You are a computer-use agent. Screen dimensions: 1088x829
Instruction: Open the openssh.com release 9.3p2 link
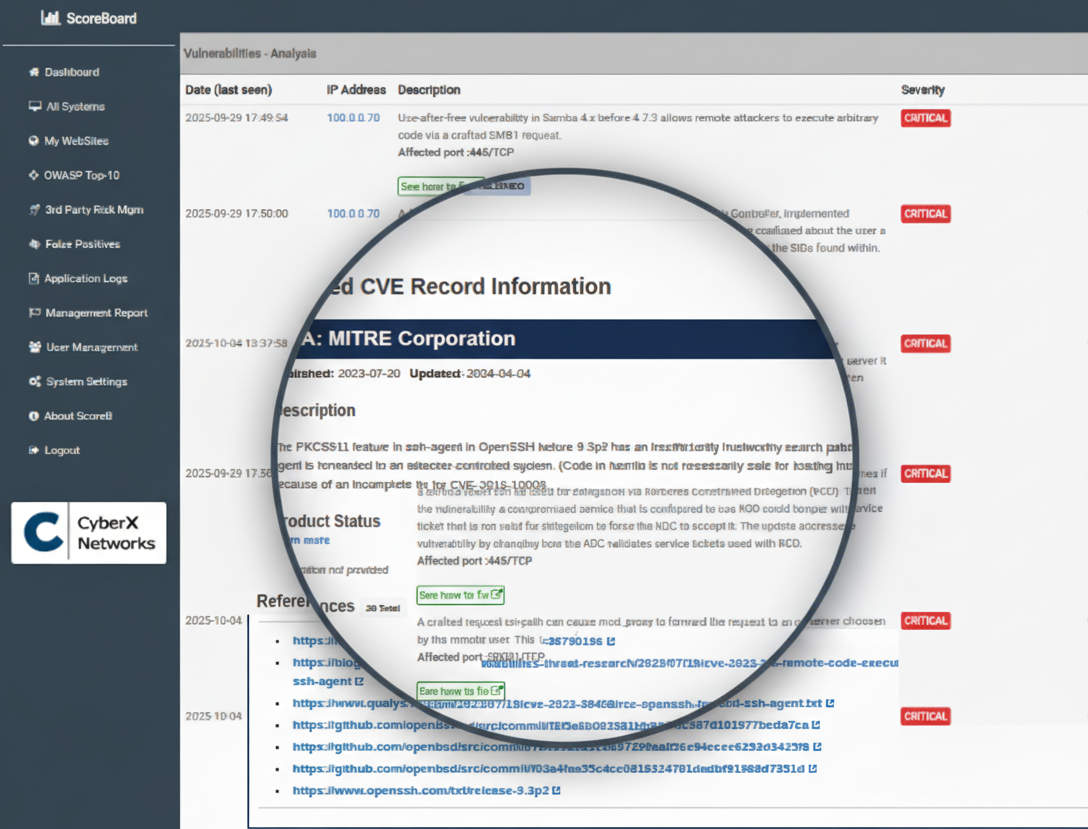[x=420, y=790]
